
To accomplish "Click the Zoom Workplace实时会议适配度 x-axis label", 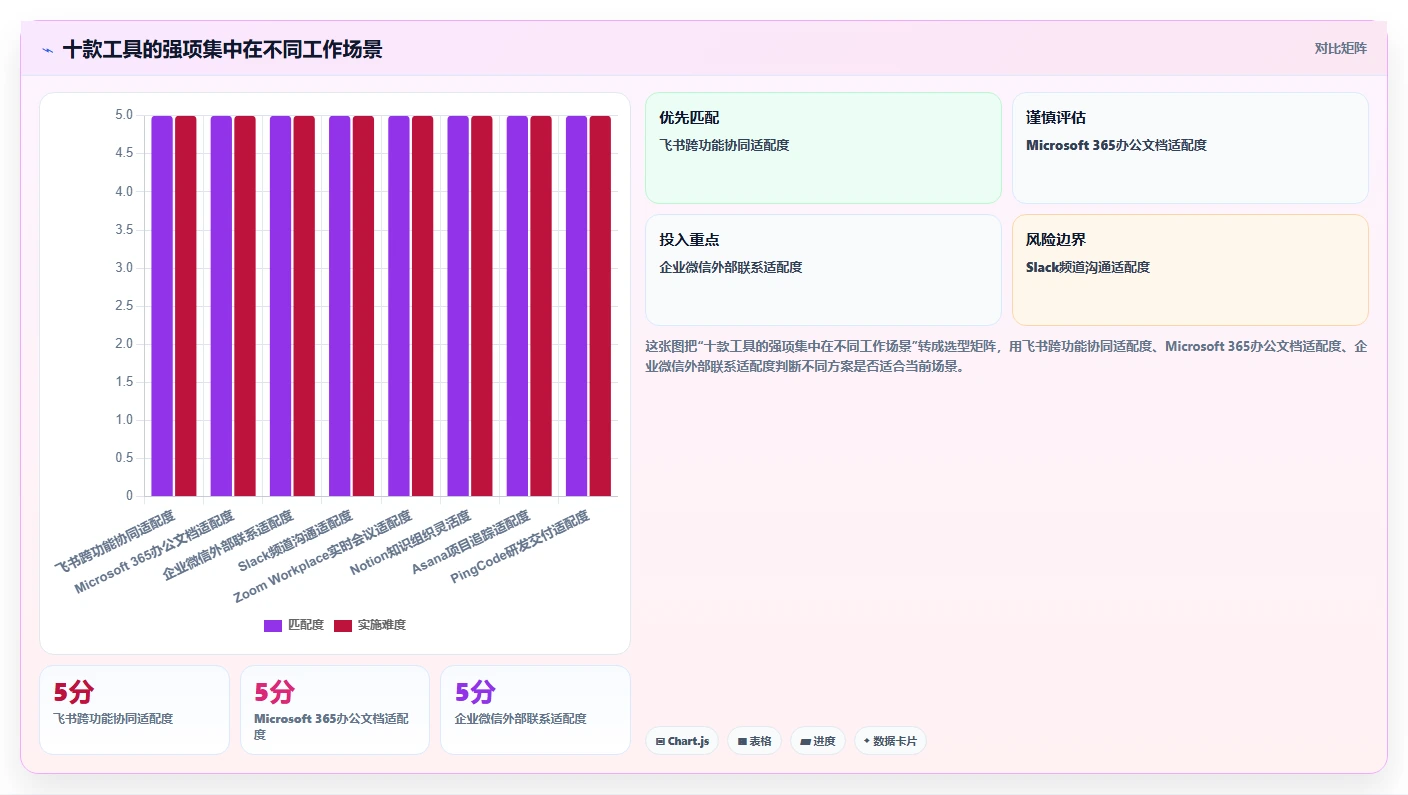I will pyautogui.click(x=322, y=556).
